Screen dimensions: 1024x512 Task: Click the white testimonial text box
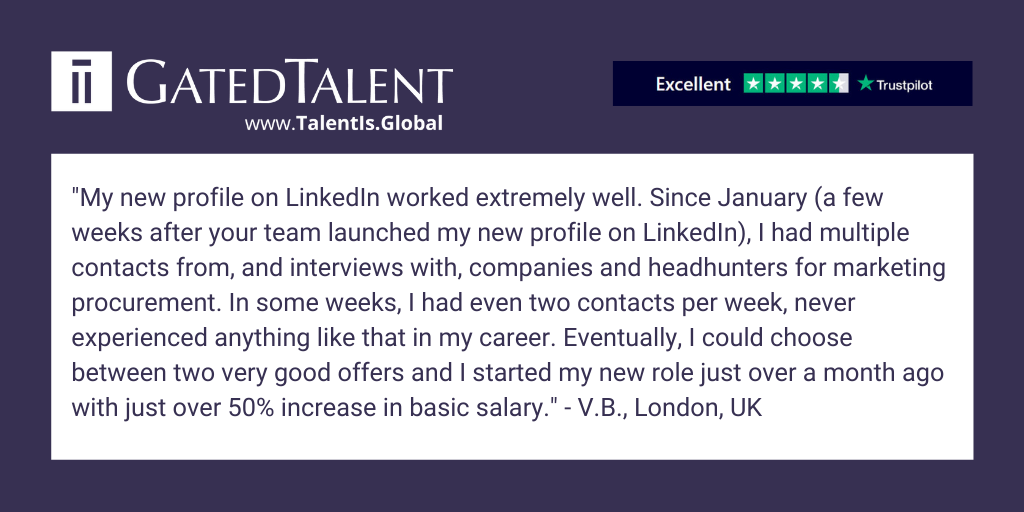click(x=512, y=307)
